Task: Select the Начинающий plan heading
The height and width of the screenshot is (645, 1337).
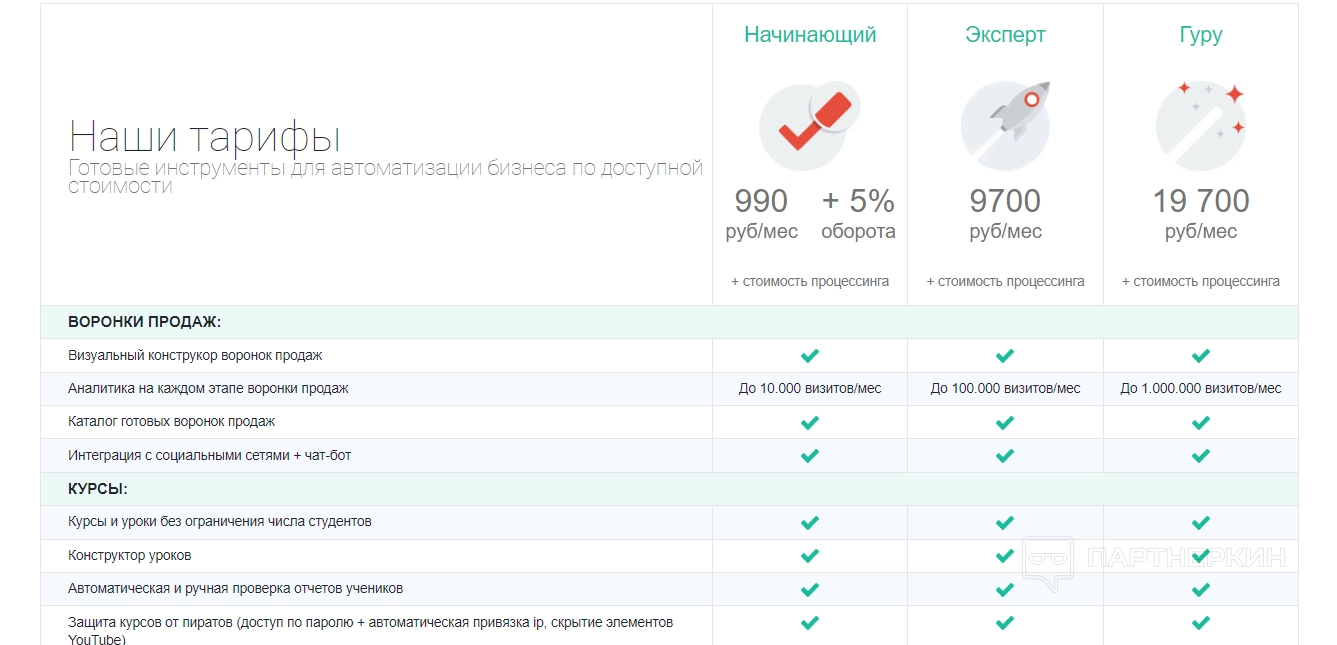Action: click(x=810, y=35)
